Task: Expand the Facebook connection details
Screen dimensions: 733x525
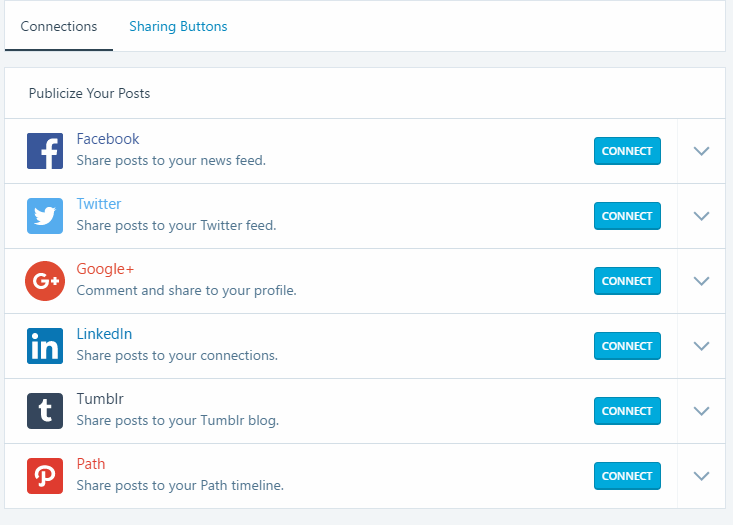Action: click(701, 151)
